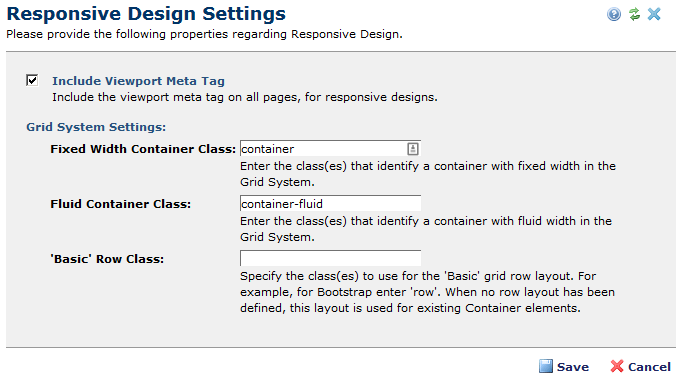
Task: Click the Include Viewport Meta Tag label
Action: (x=138, y=81)
